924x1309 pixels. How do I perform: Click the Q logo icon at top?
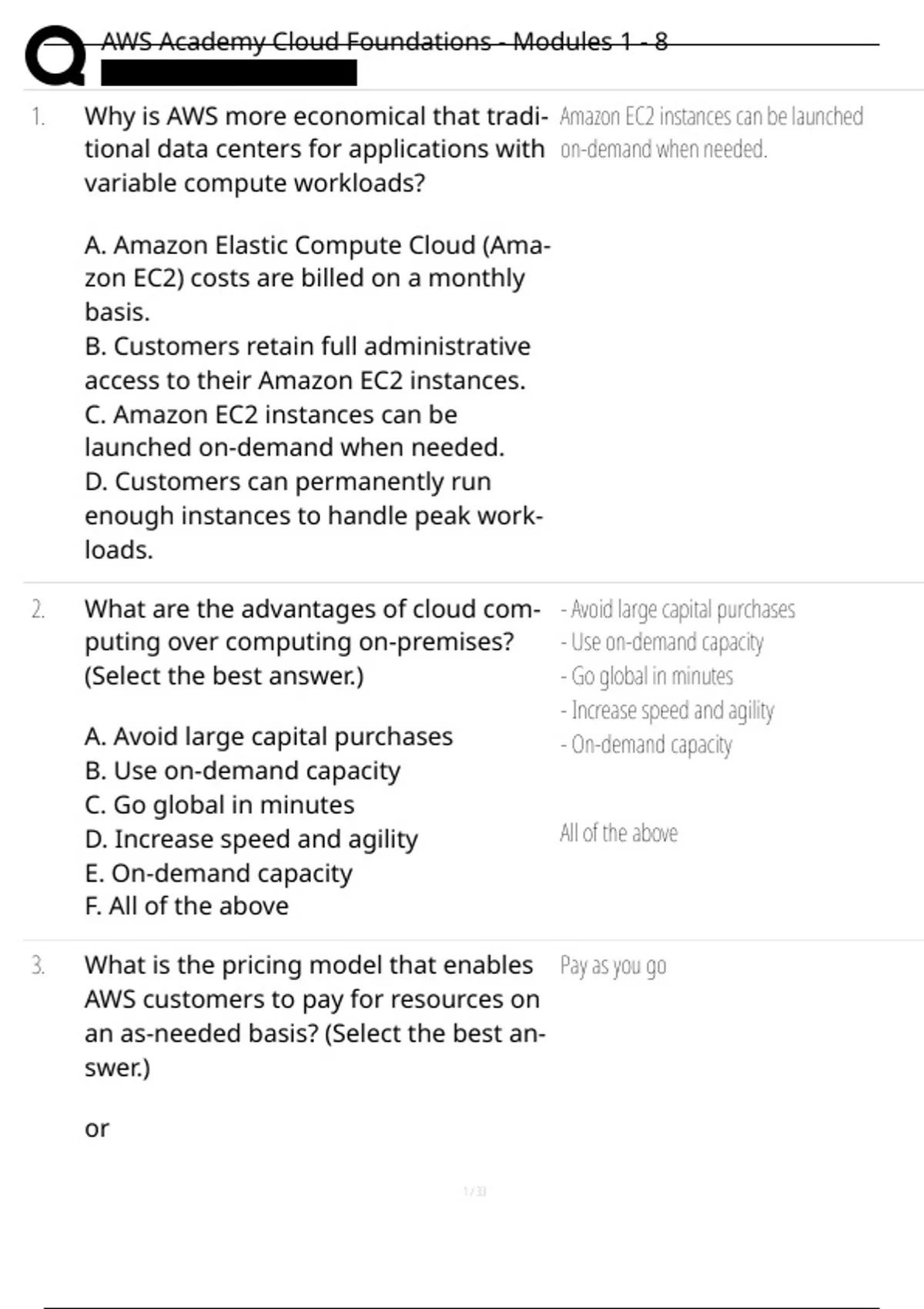point(55,55)
